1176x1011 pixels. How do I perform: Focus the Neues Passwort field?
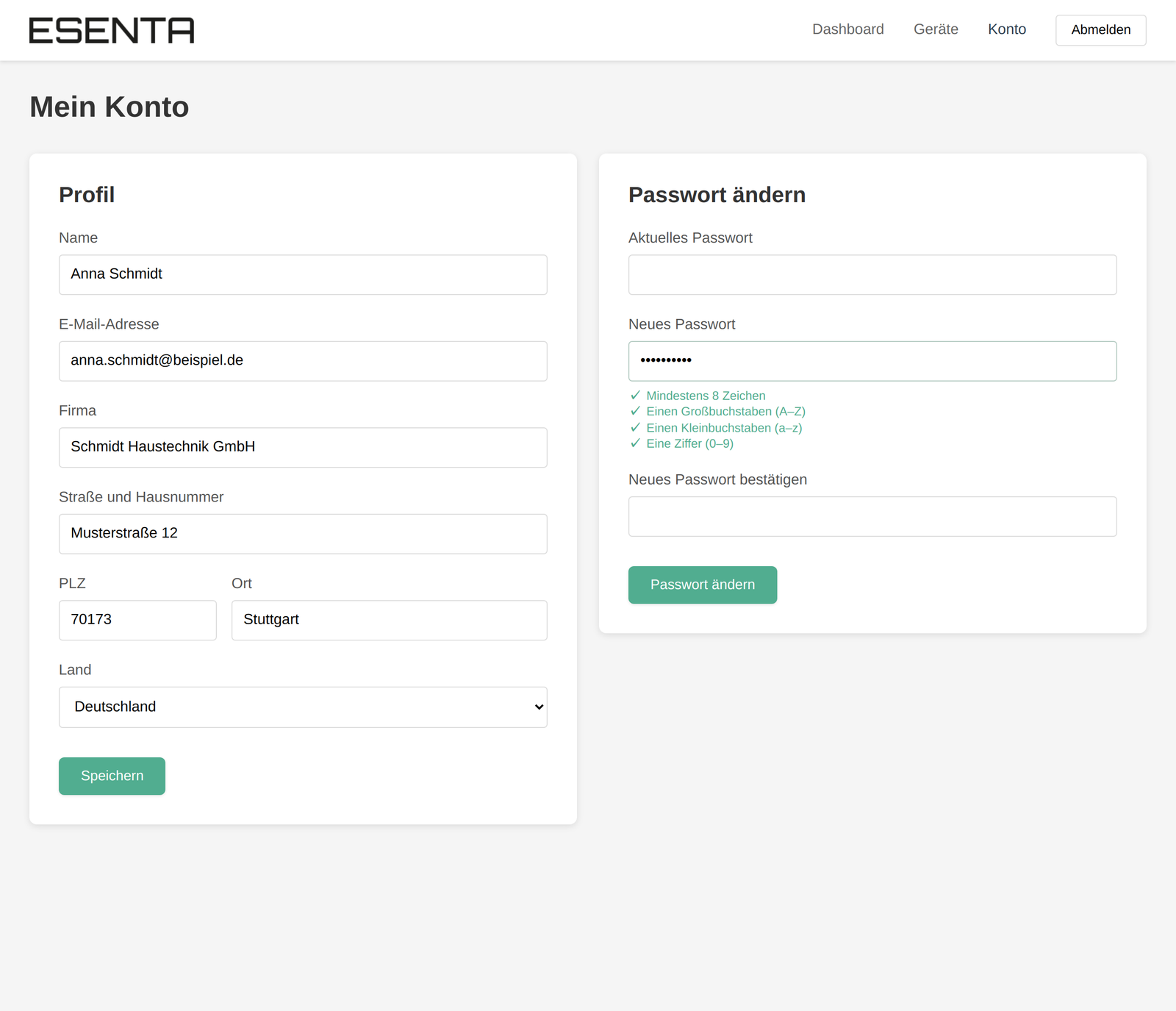pos(872,361)
